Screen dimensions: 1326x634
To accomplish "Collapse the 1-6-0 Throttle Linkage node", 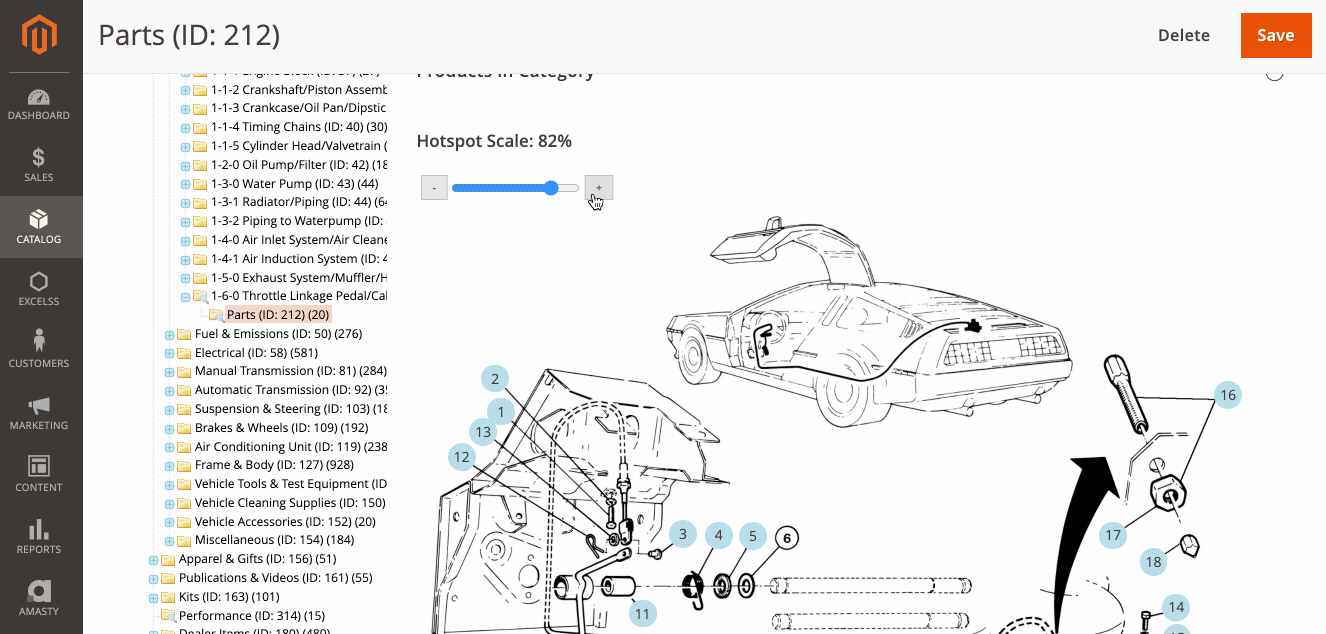I will [x=185, y=297].
